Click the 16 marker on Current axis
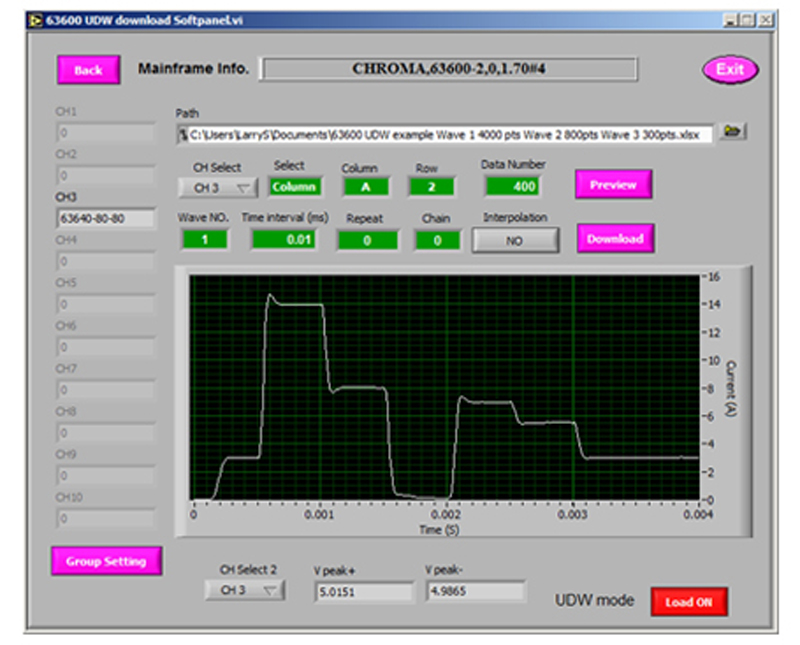 [714, 277]
